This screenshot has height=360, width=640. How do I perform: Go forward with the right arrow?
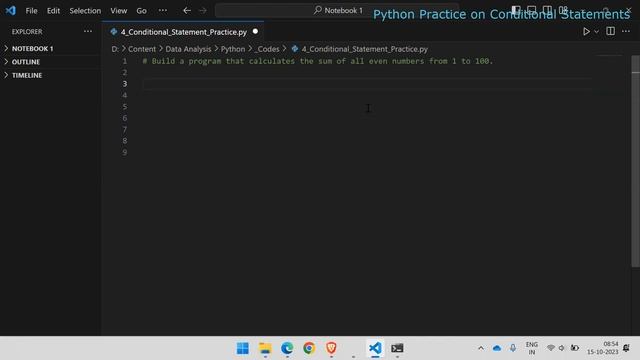[203, 10]
